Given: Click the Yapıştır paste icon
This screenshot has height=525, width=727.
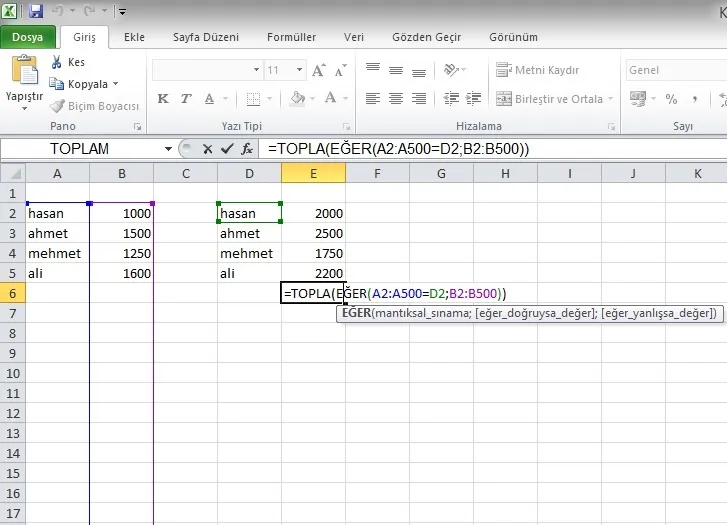Looking at the screenshot, I should click(x=24, y=73).
